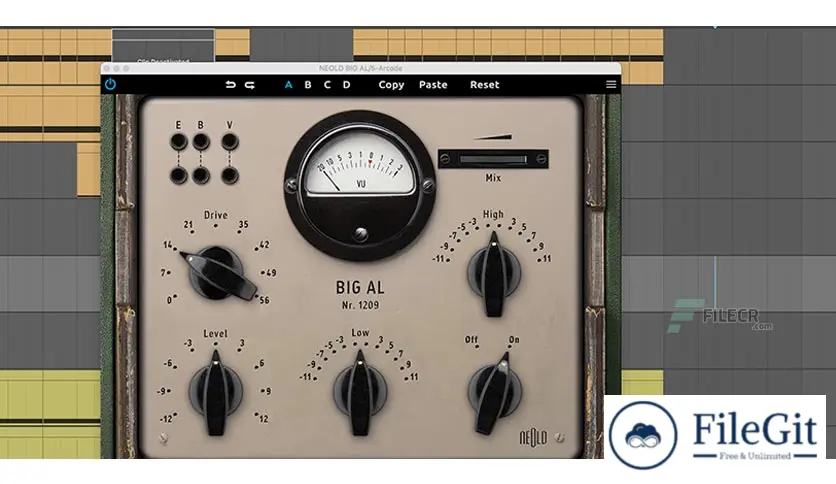Select preset slot D
The image size is (836, 484).
pos(347,85)
